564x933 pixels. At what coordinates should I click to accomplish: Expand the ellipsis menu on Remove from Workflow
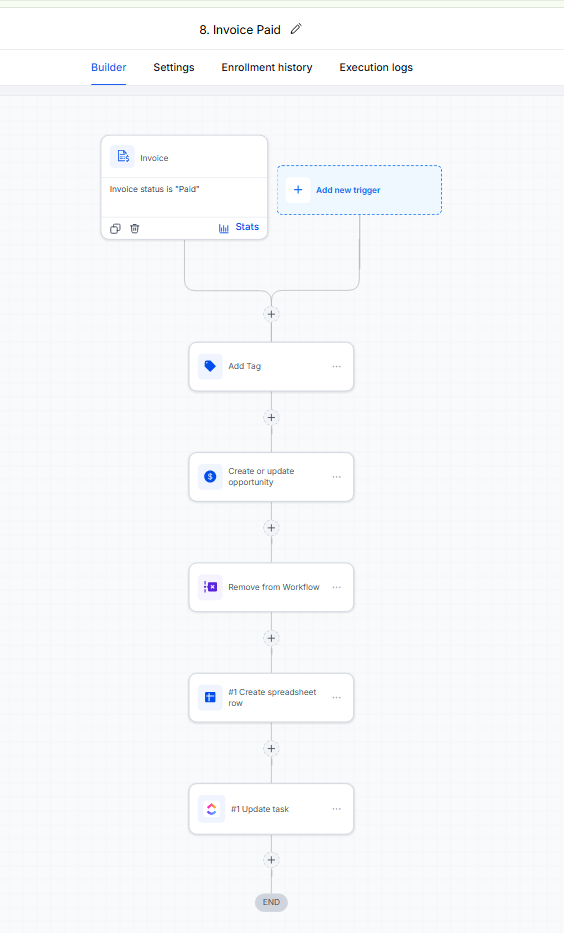coord(337,587)
